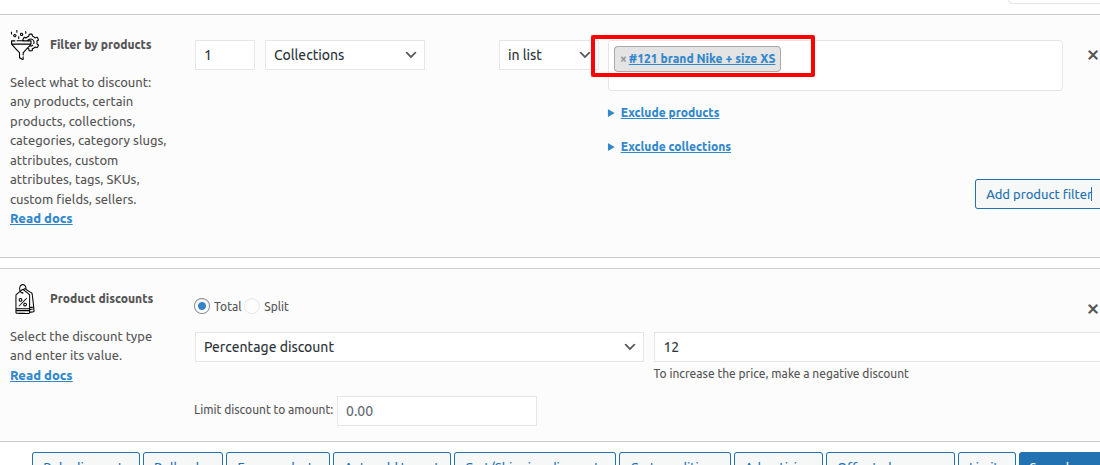1100x465 pixels.
Task: Click the Limit discount to amount field
Action: [436, 411]
